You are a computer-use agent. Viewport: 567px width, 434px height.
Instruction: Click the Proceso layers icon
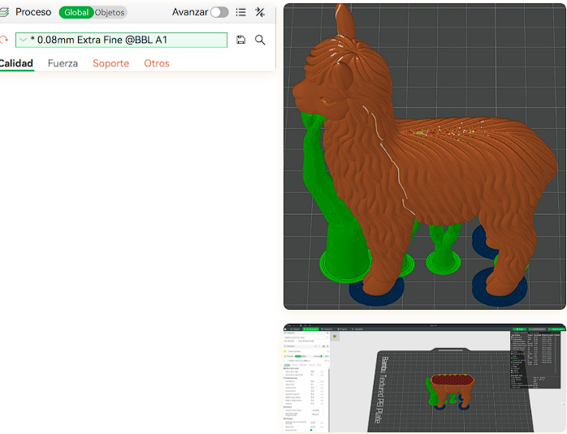[x=4, y=12]
